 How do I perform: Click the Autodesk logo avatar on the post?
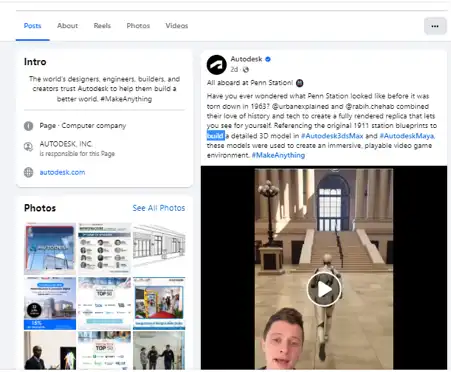click(x=217, y=65)
